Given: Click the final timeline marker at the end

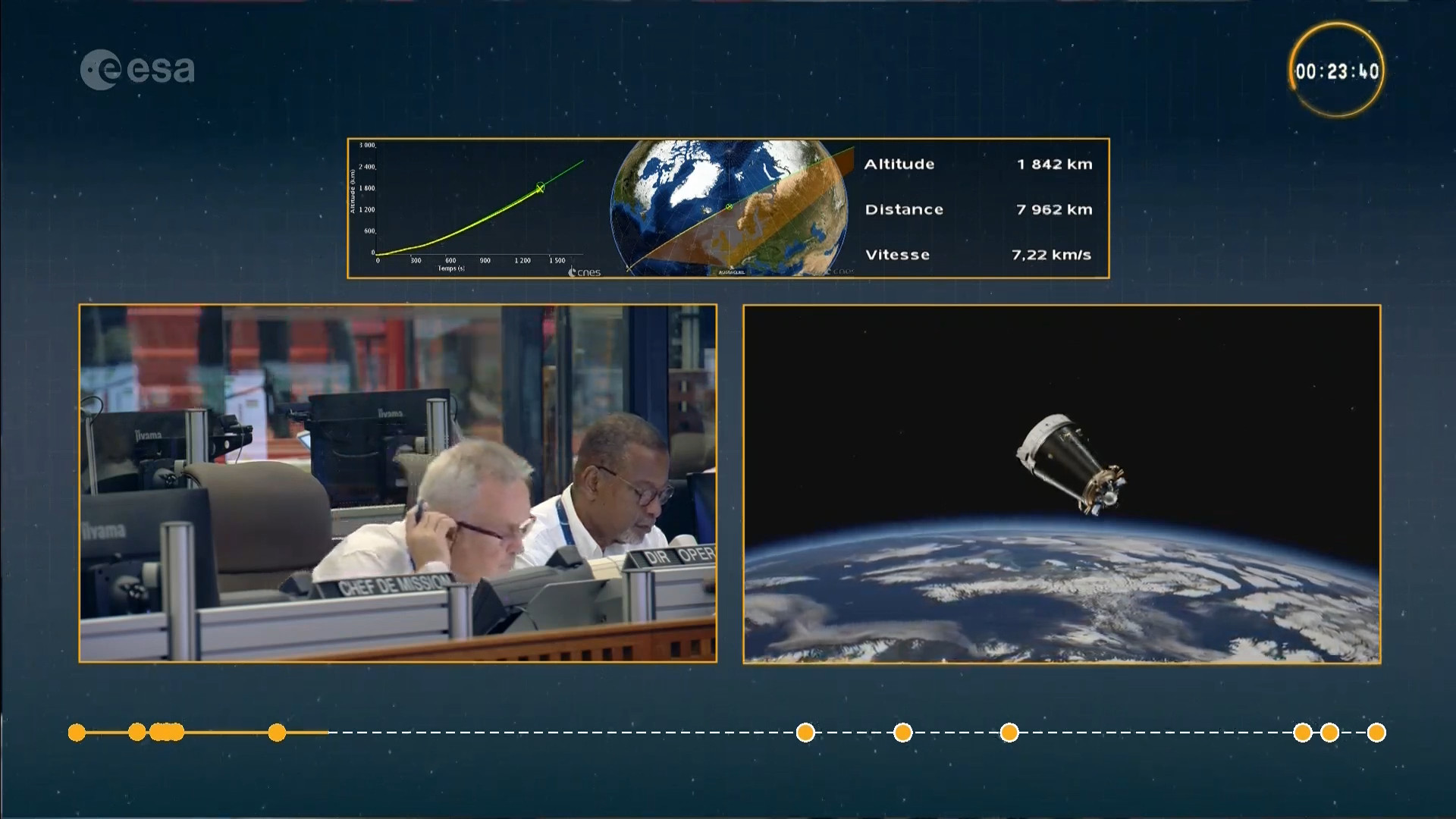Looking at the screenshot, I should 1376,733.
